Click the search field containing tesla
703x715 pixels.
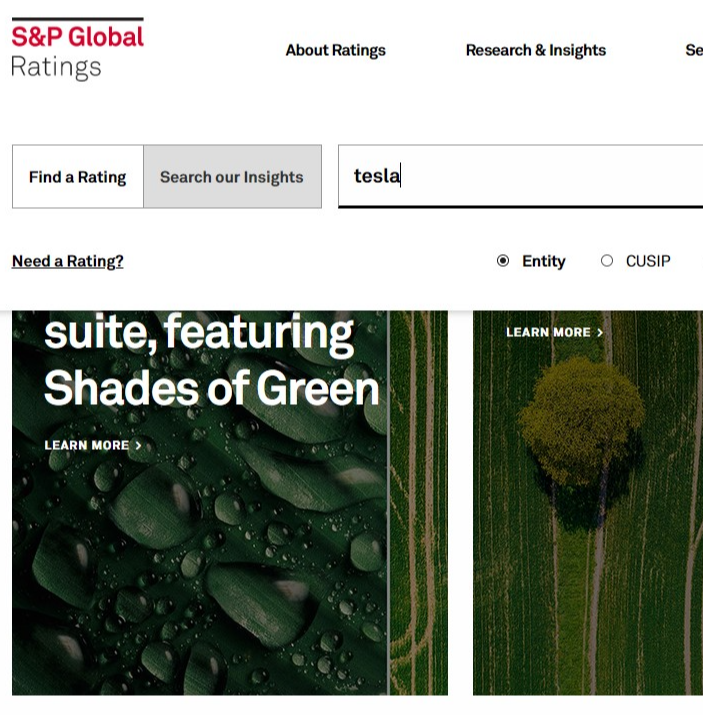coord(520,176)
